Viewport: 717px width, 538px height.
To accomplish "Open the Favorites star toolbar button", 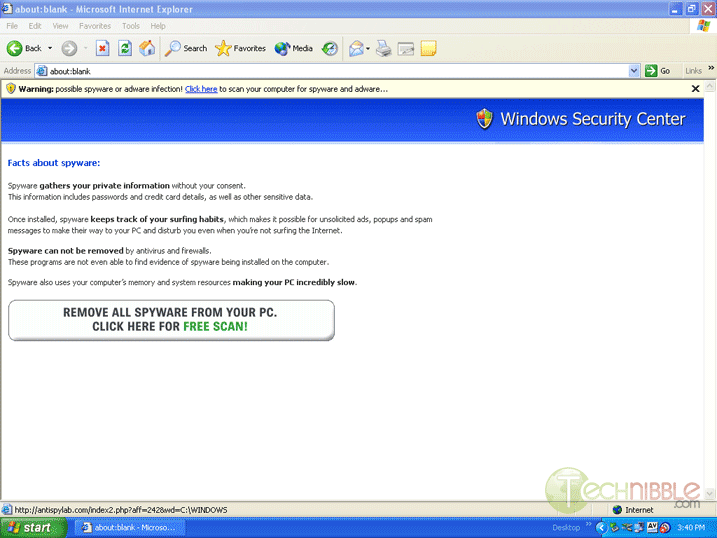I will [x=241, y=48].
